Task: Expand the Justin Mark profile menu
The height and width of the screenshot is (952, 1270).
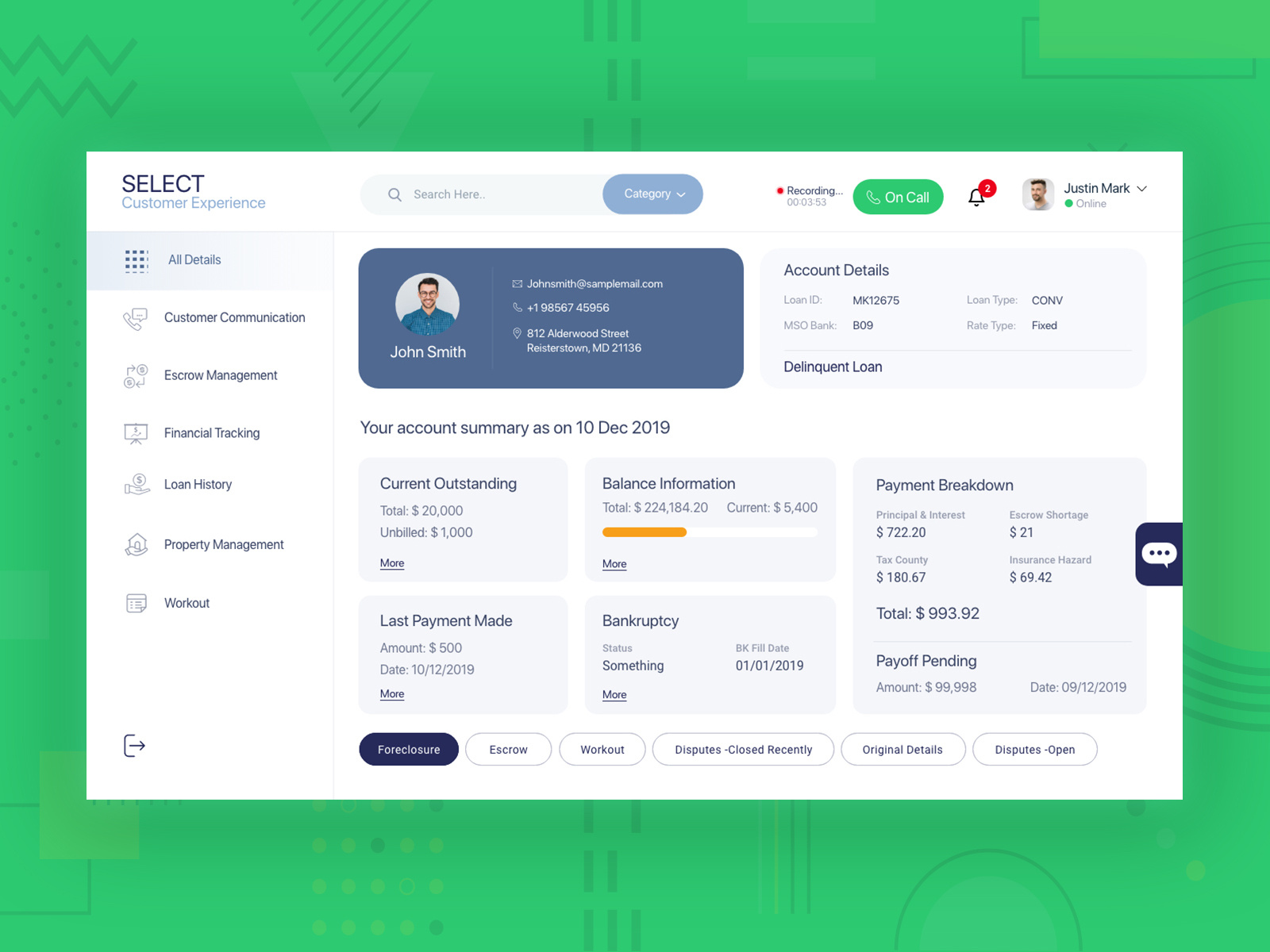Action: [1141, 189]
